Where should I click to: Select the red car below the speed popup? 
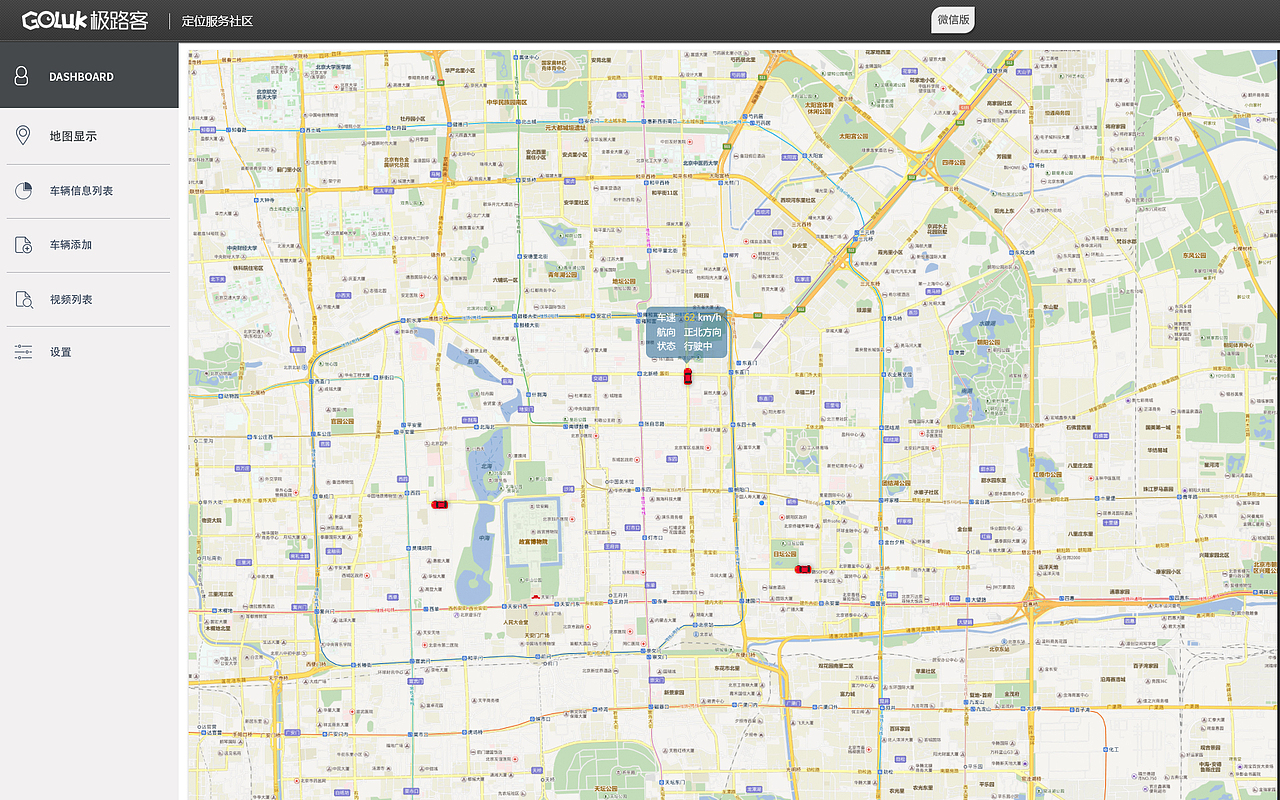click(687, 376)
